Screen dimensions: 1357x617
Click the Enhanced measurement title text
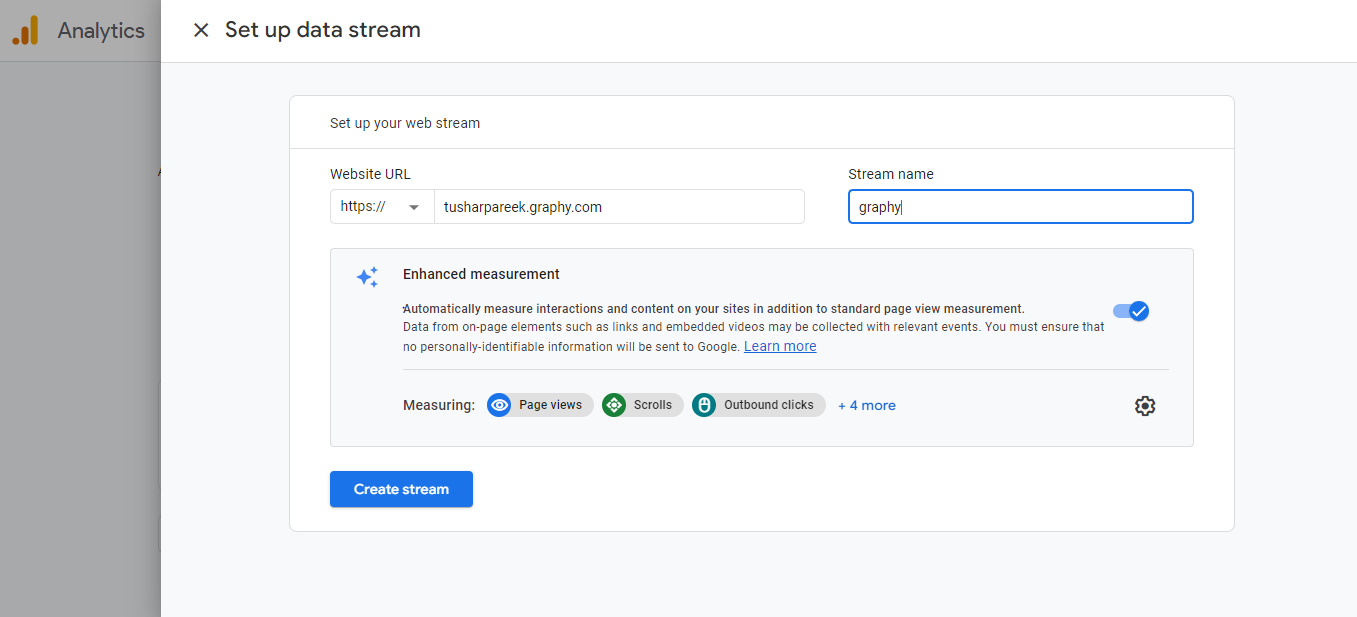[481, 274]
